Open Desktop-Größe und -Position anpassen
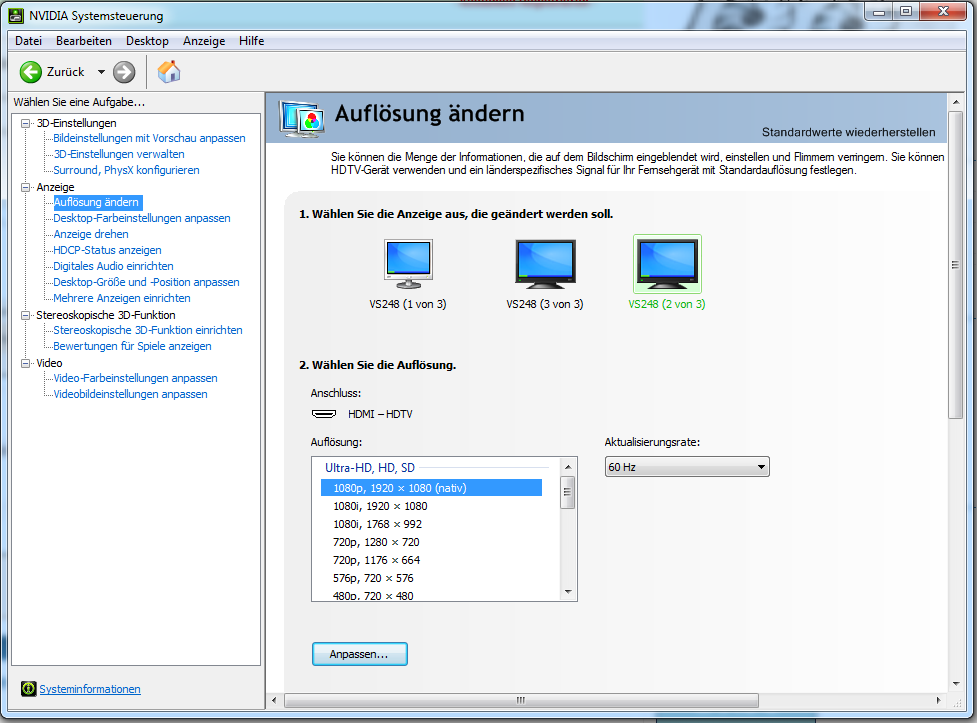The image size is (977, 723). click(146, 282)
